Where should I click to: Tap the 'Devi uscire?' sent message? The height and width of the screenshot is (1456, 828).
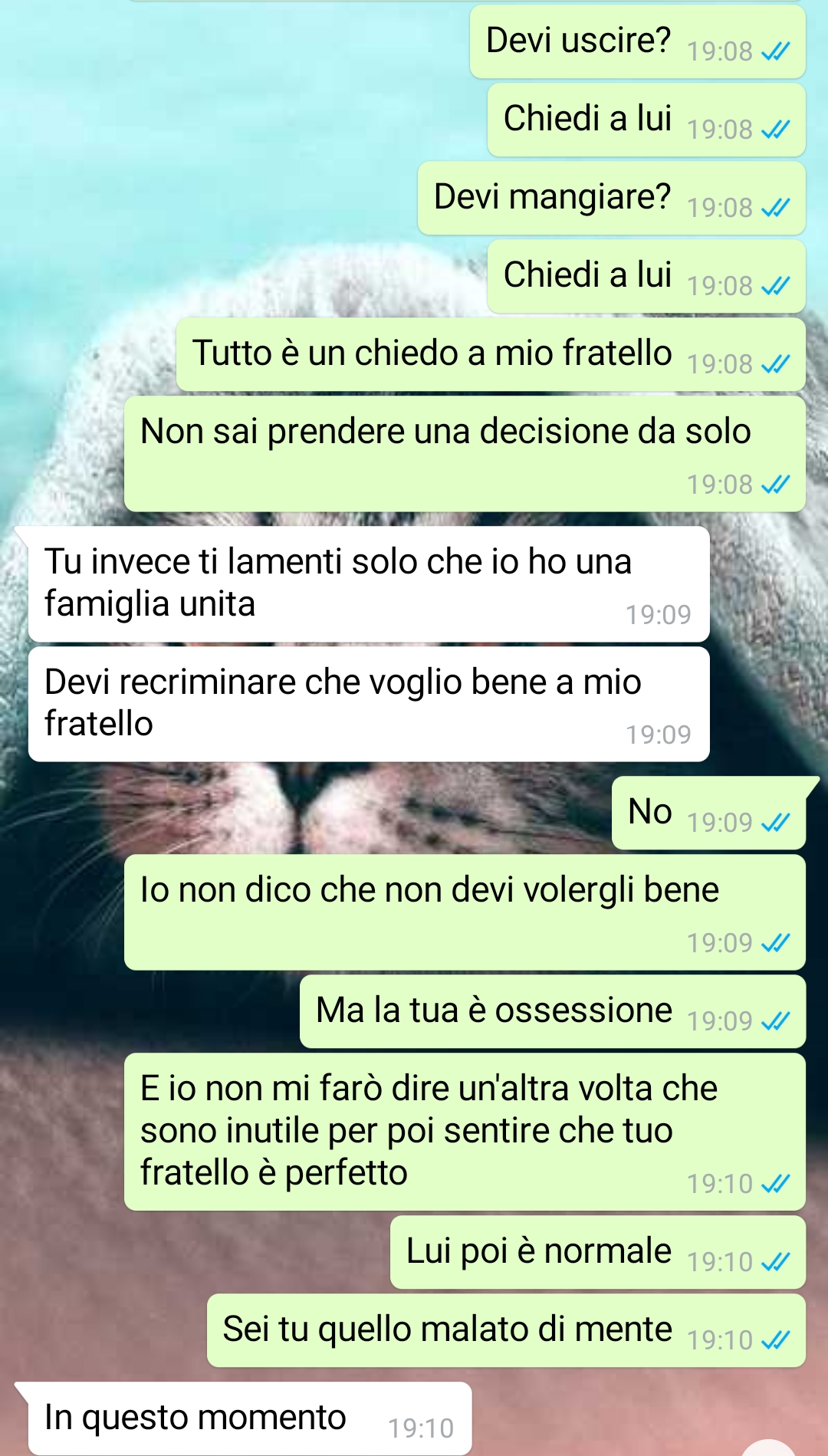638,41
